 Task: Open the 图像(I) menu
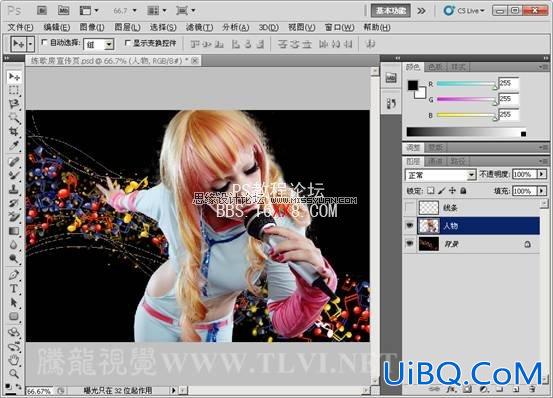pos(92,27)
